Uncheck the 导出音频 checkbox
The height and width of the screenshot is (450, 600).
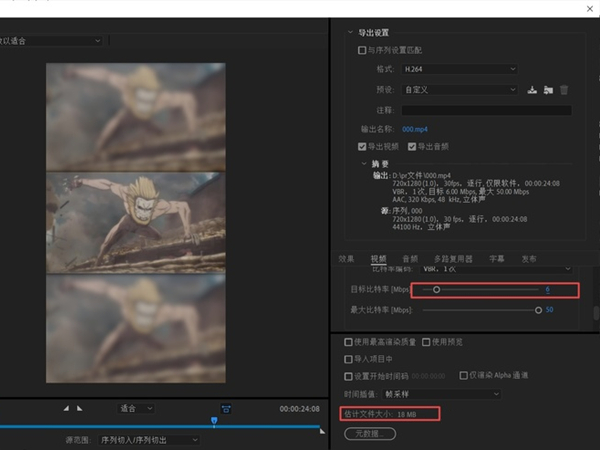click(411, 146)
